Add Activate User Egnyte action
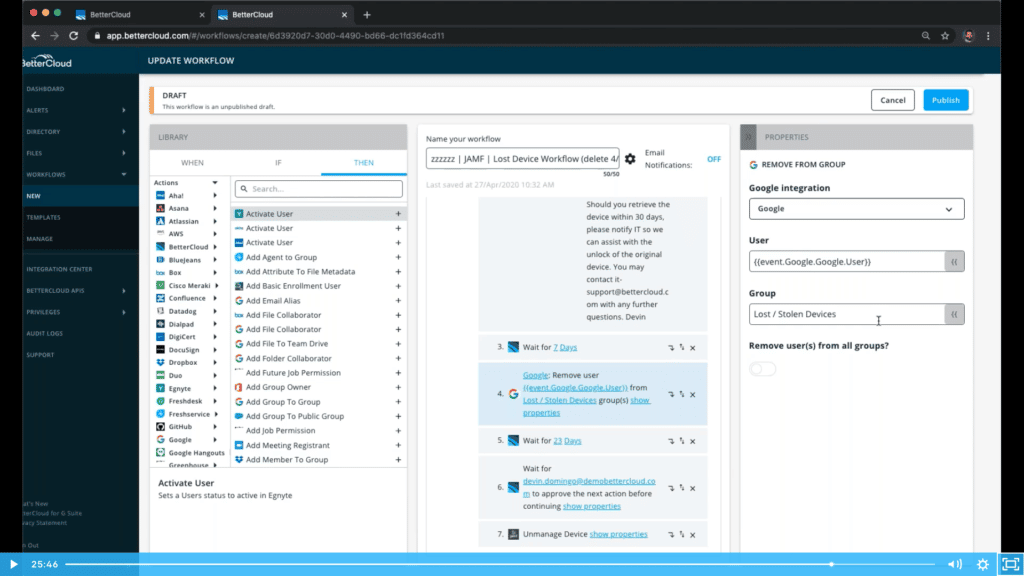This screenshot has height=576, width=1024. [x=398, y=214]
